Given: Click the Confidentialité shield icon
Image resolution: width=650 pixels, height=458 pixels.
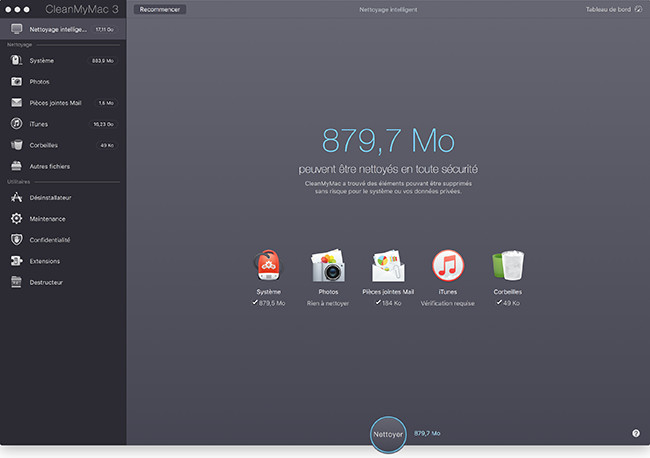Looking at the screenshot, I should tap(17, 240).
